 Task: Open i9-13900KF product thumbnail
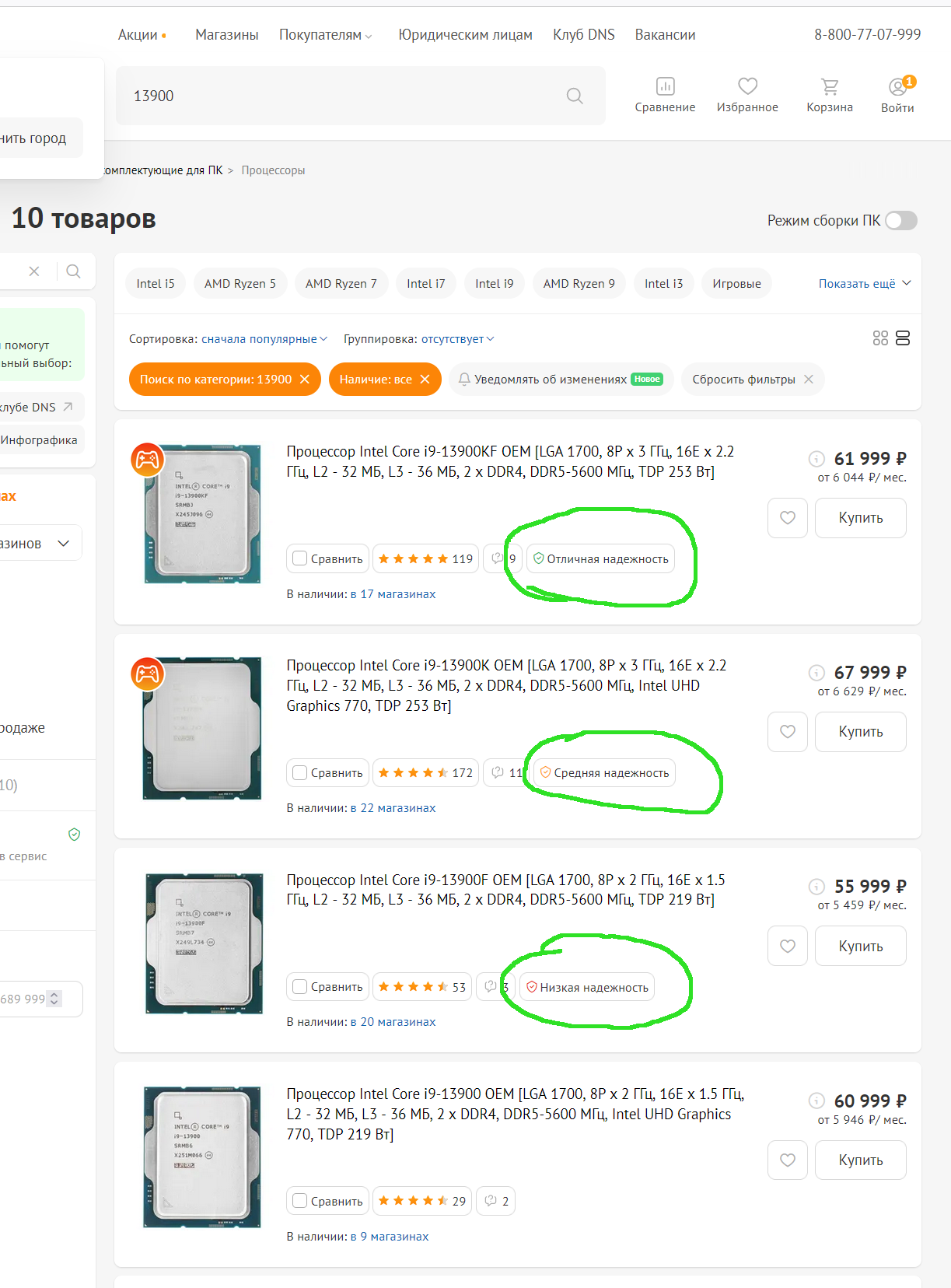[x=202, y=514]
